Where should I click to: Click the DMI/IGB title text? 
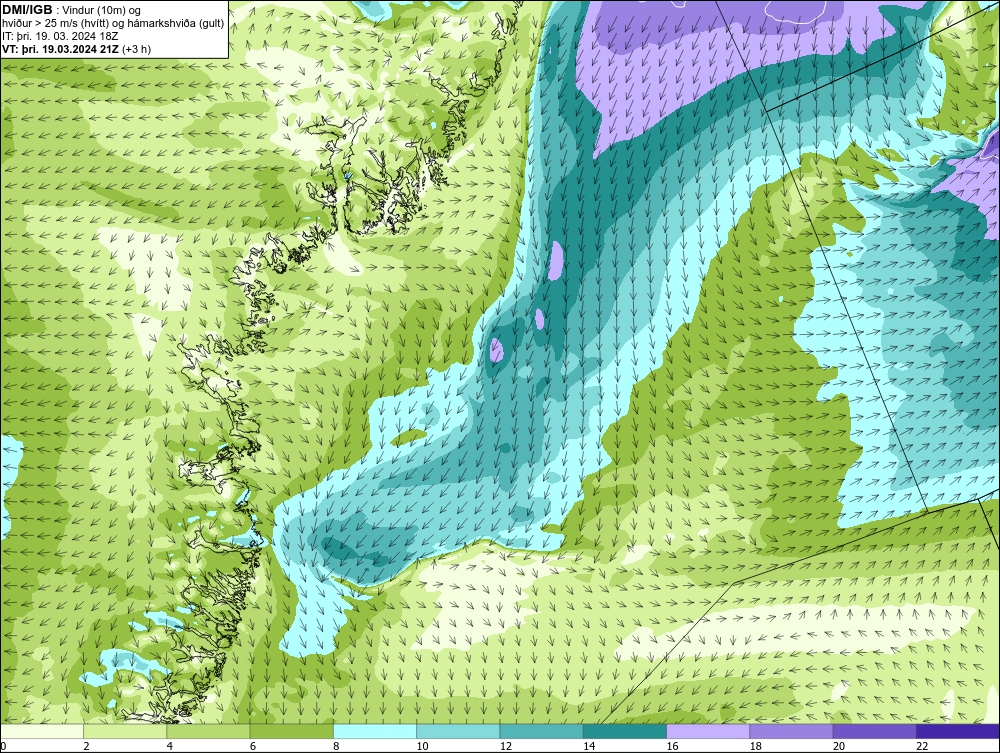click(27, 10)
